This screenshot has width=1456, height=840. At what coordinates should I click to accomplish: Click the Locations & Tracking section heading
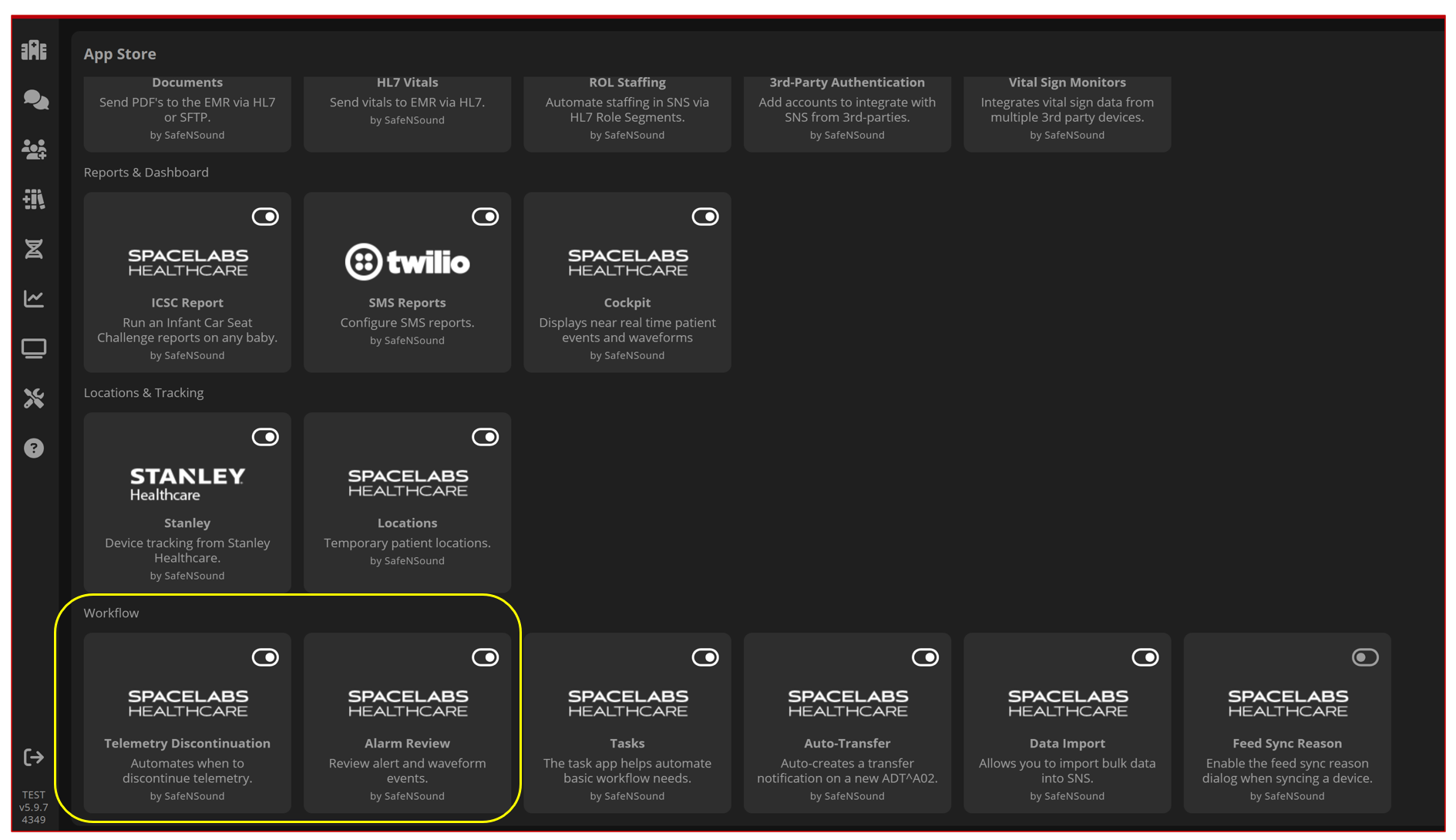(144, 393)
